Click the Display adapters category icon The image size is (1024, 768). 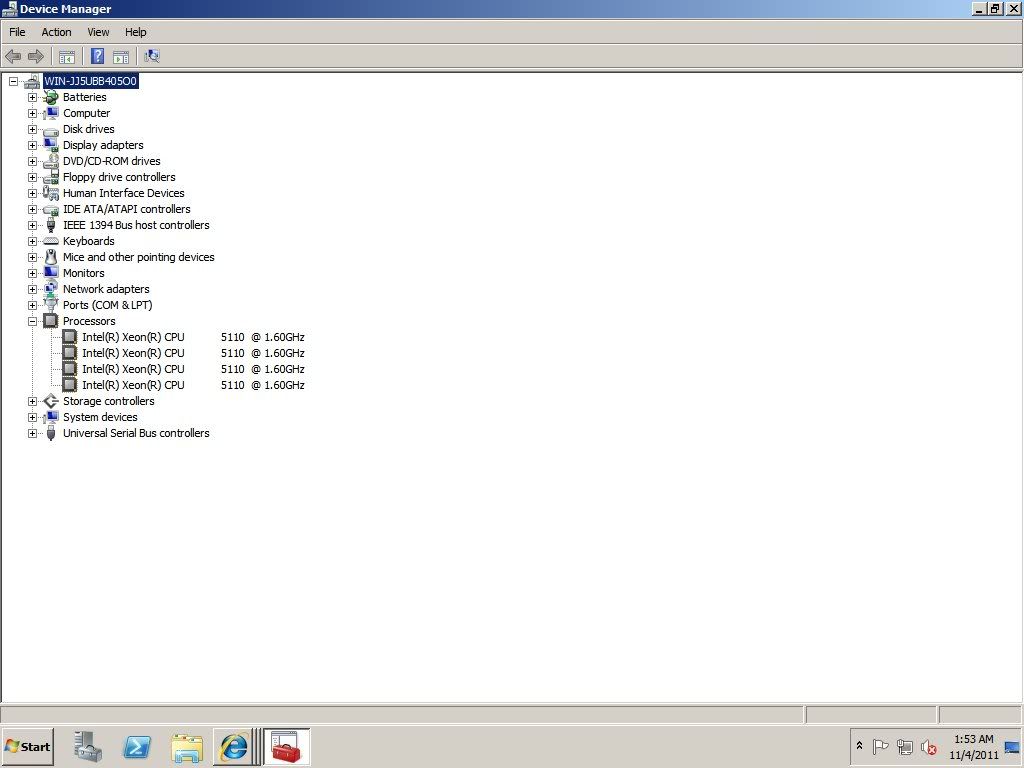[x=50, y=145]
